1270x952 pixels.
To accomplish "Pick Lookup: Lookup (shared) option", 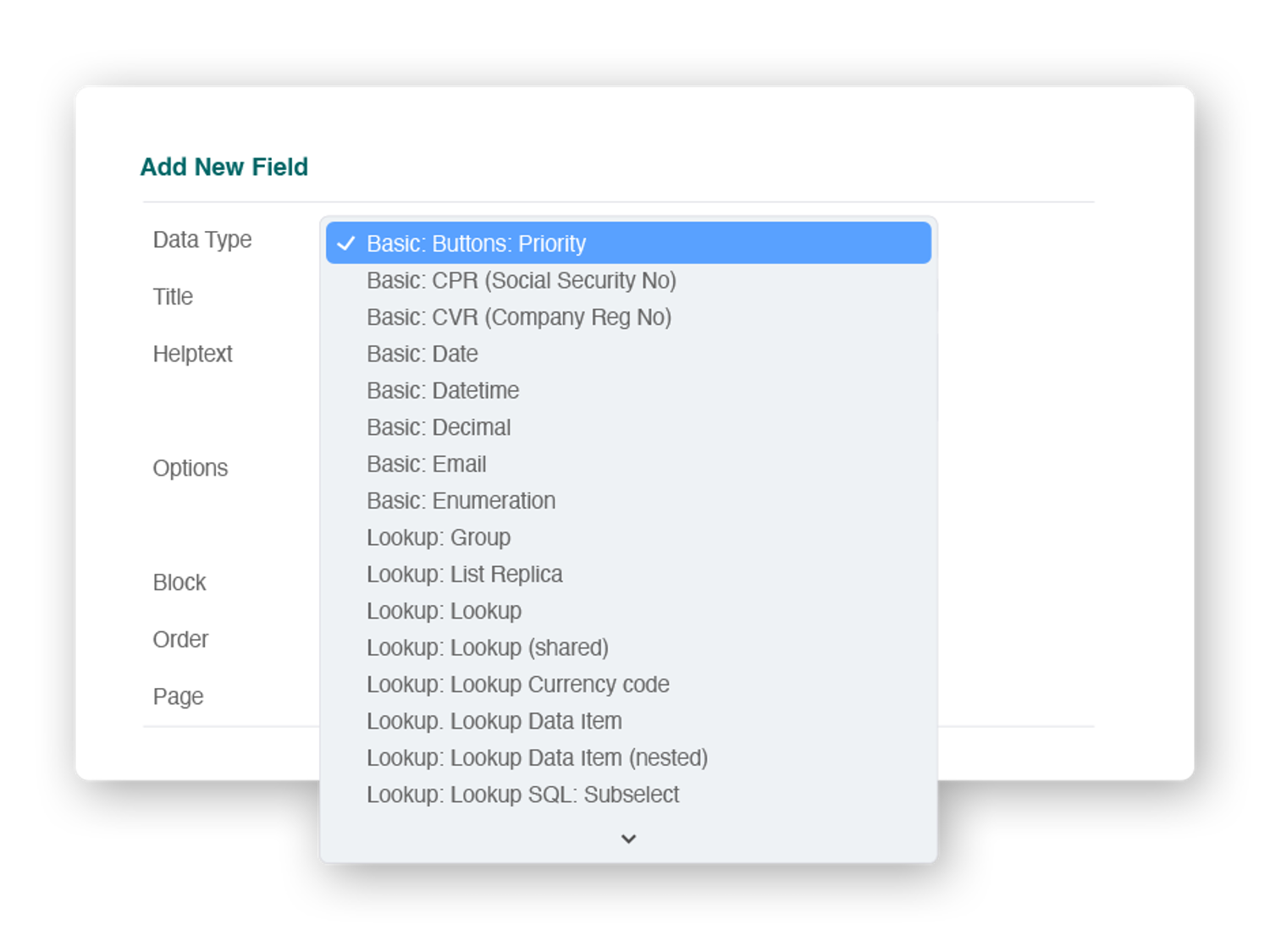I will point(487,648).
